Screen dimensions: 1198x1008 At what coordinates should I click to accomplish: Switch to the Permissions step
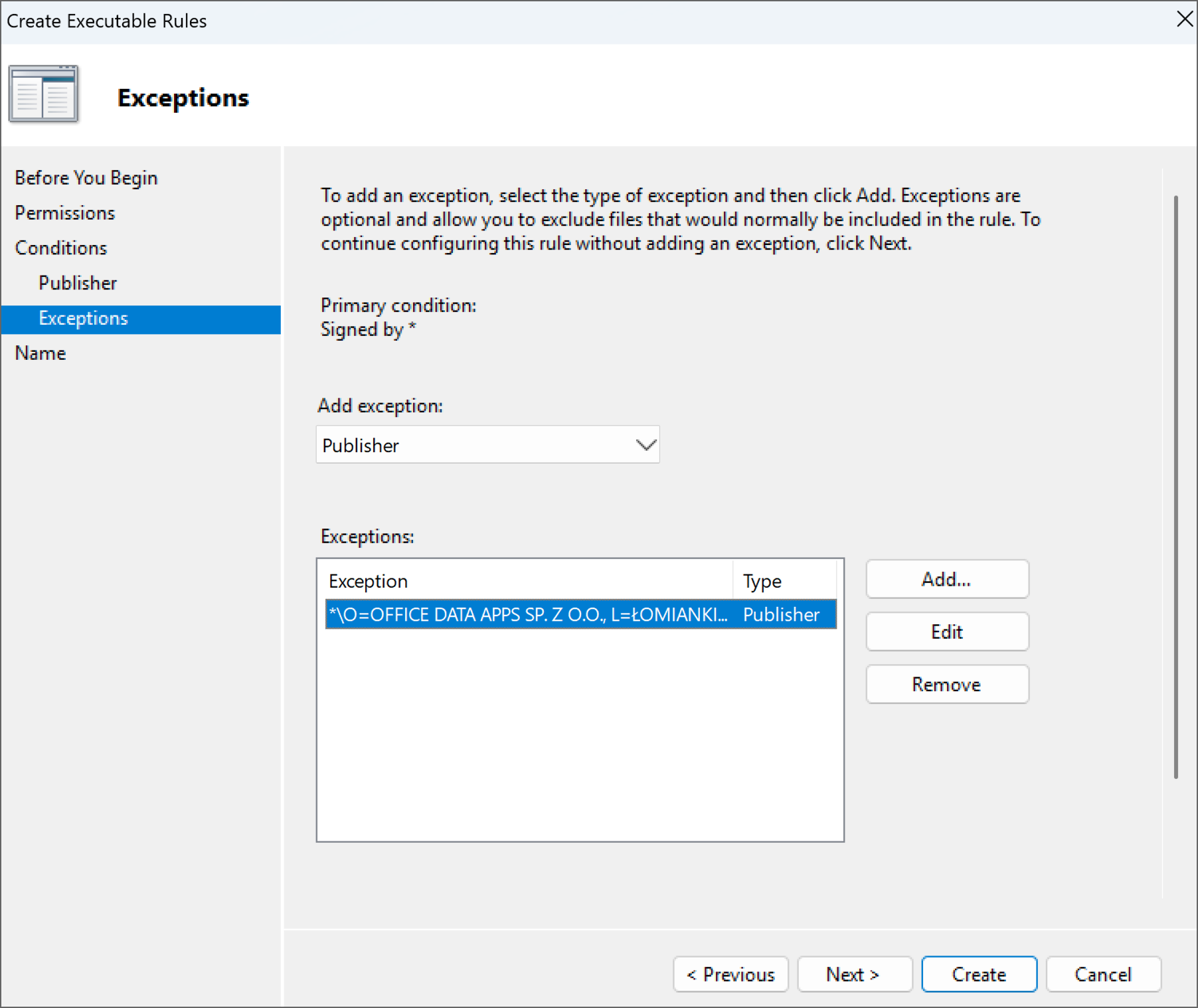64,212
